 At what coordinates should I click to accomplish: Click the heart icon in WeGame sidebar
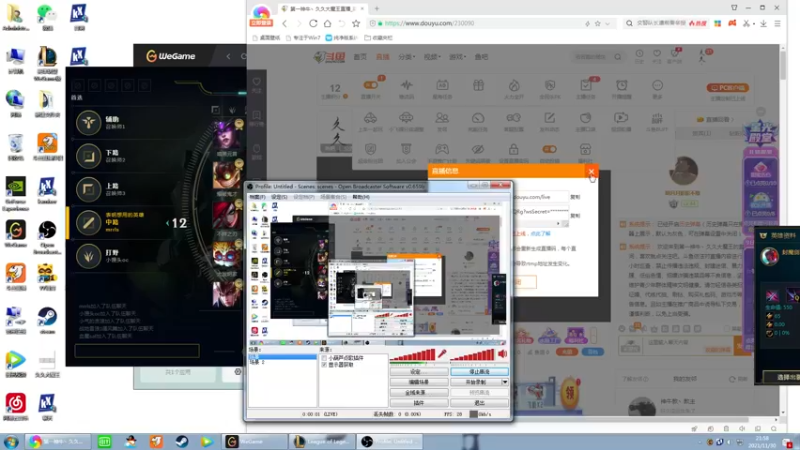257,82
